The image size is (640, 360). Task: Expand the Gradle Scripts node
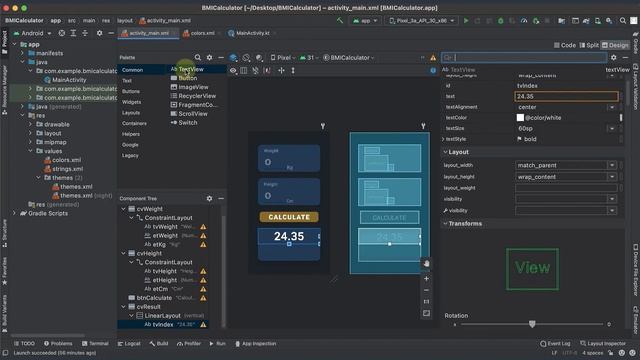click(15, 213)
